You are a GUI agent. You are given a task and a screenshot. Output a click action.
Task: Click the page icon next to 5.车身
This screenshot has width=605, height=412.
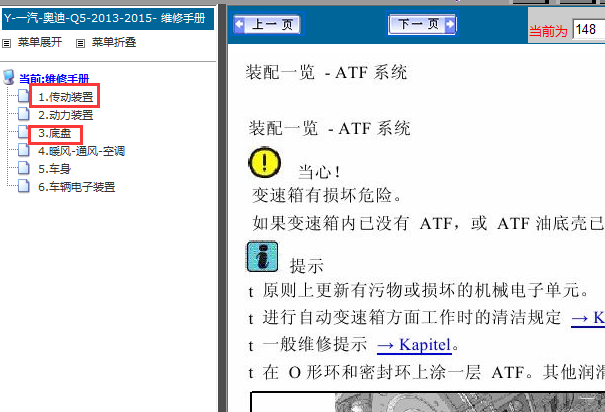pos(24,168)
